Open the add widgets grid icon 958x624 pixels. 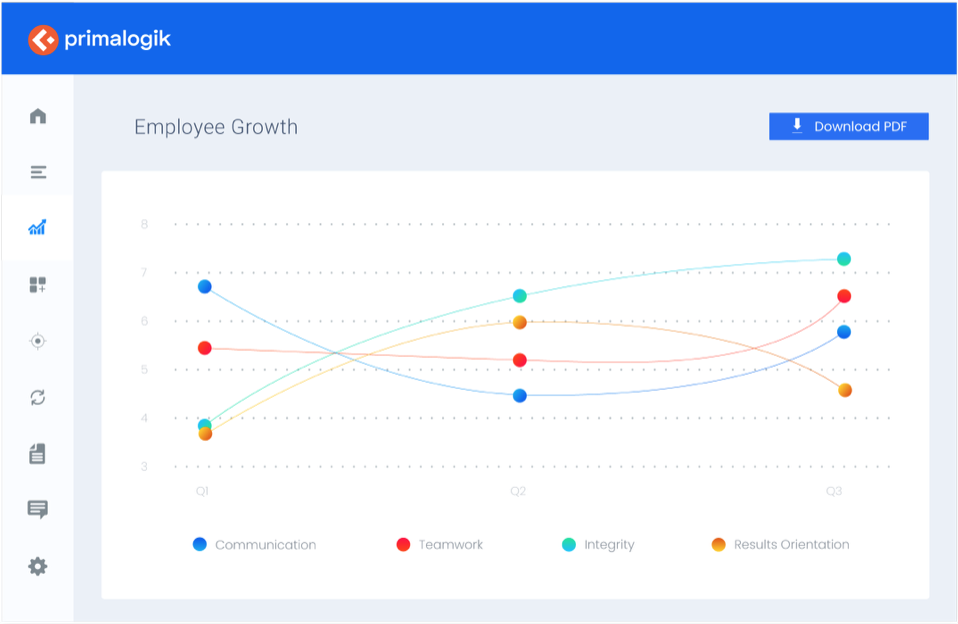[37, 284]
